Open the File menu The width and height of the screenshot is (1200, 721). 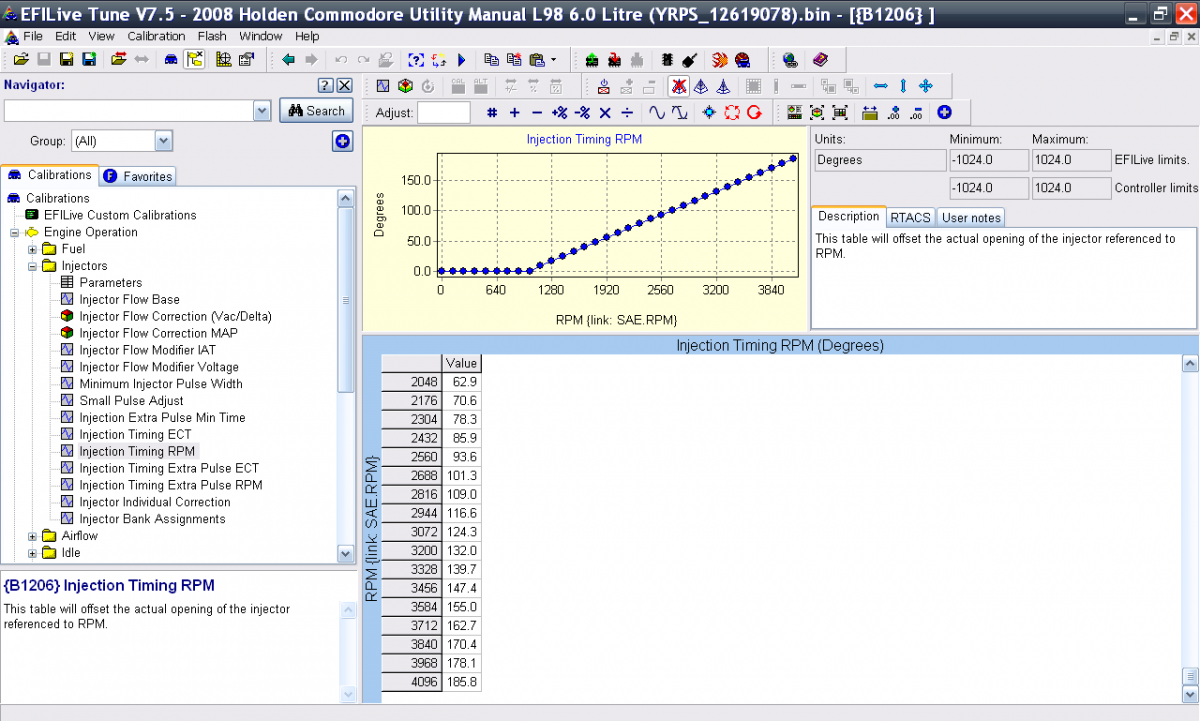(x=33, y=36)
